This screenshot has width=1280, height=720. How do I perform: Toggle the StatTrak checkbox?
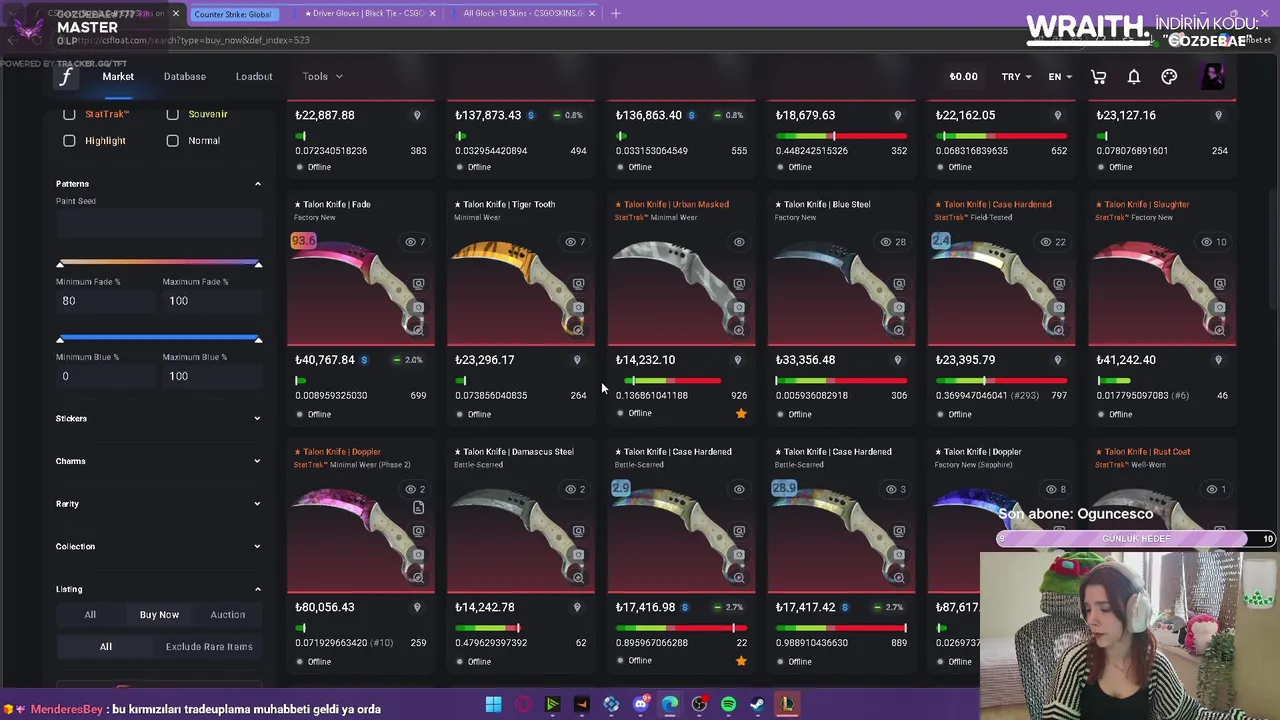click(69, 114)
